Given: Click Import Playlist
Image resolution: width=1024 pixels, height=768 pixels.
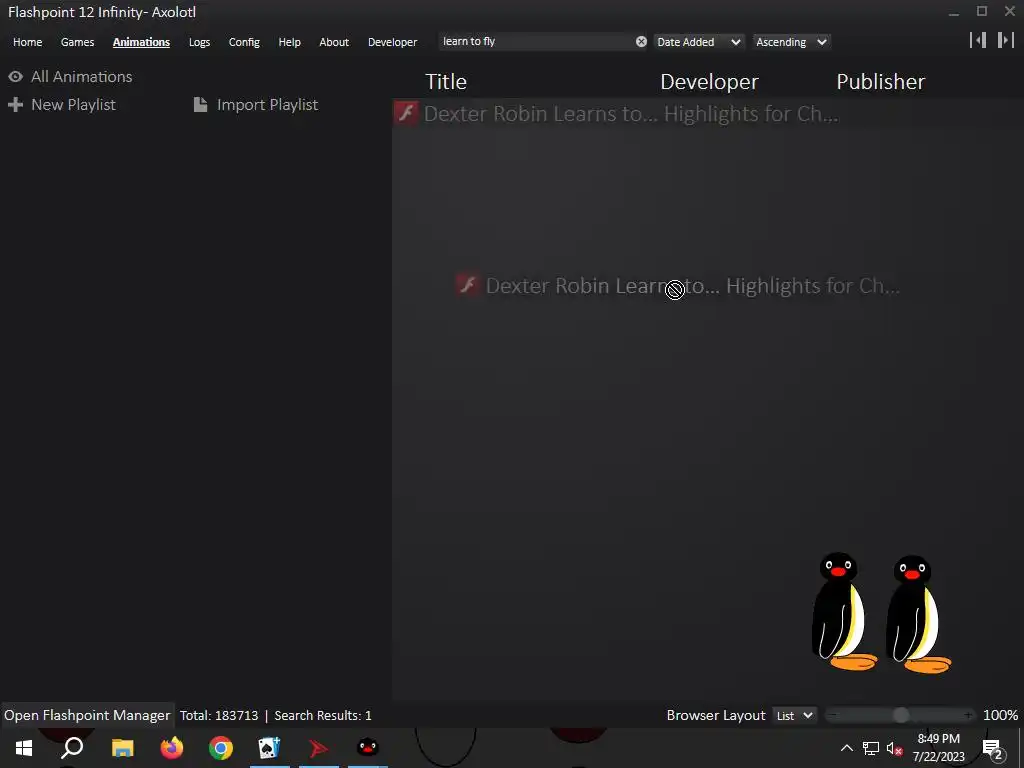Looking at the screenshot, I should [x=267, y=104].
